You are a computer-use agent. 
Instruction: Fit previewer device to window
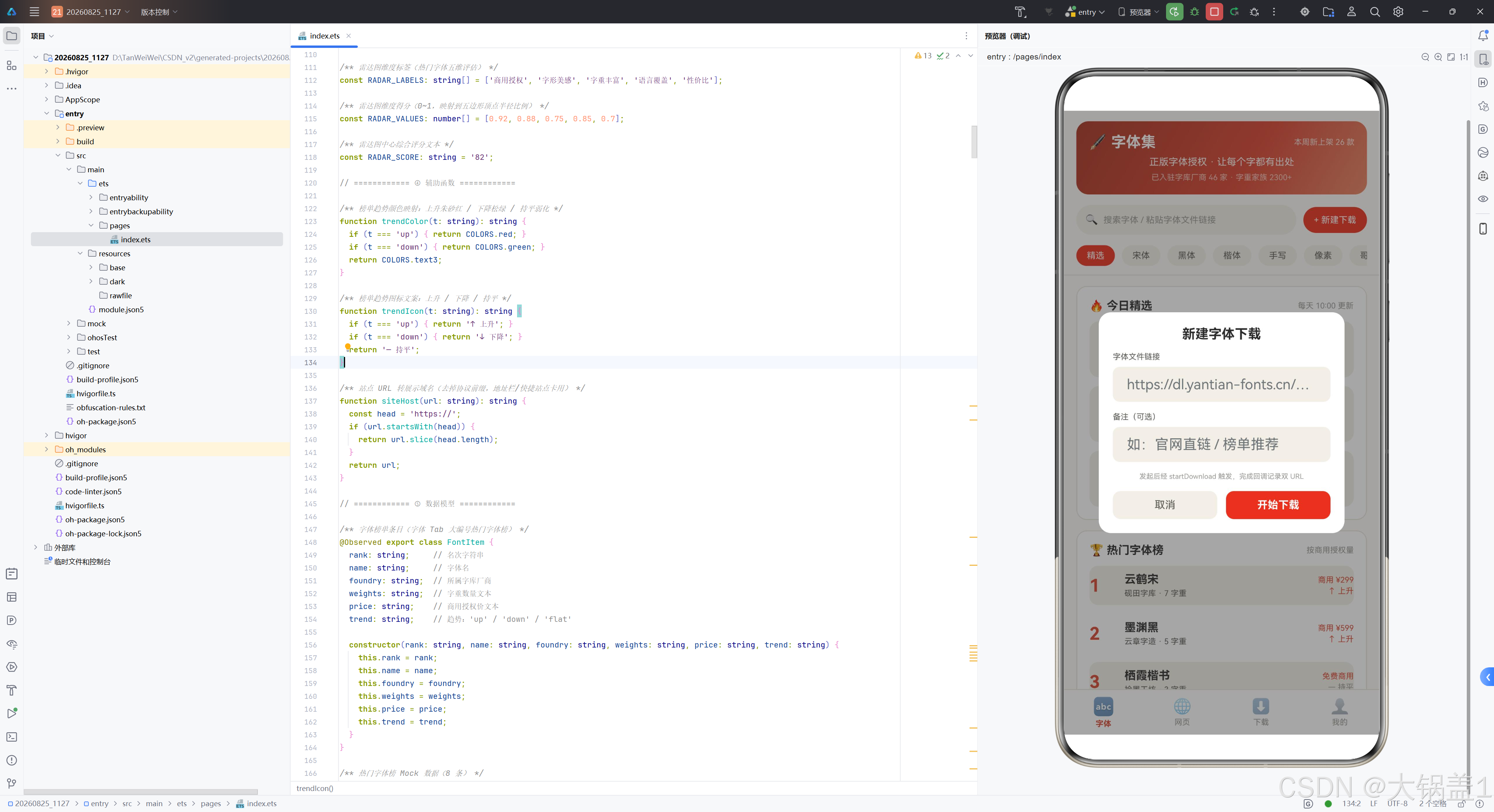coord(1451,57)
